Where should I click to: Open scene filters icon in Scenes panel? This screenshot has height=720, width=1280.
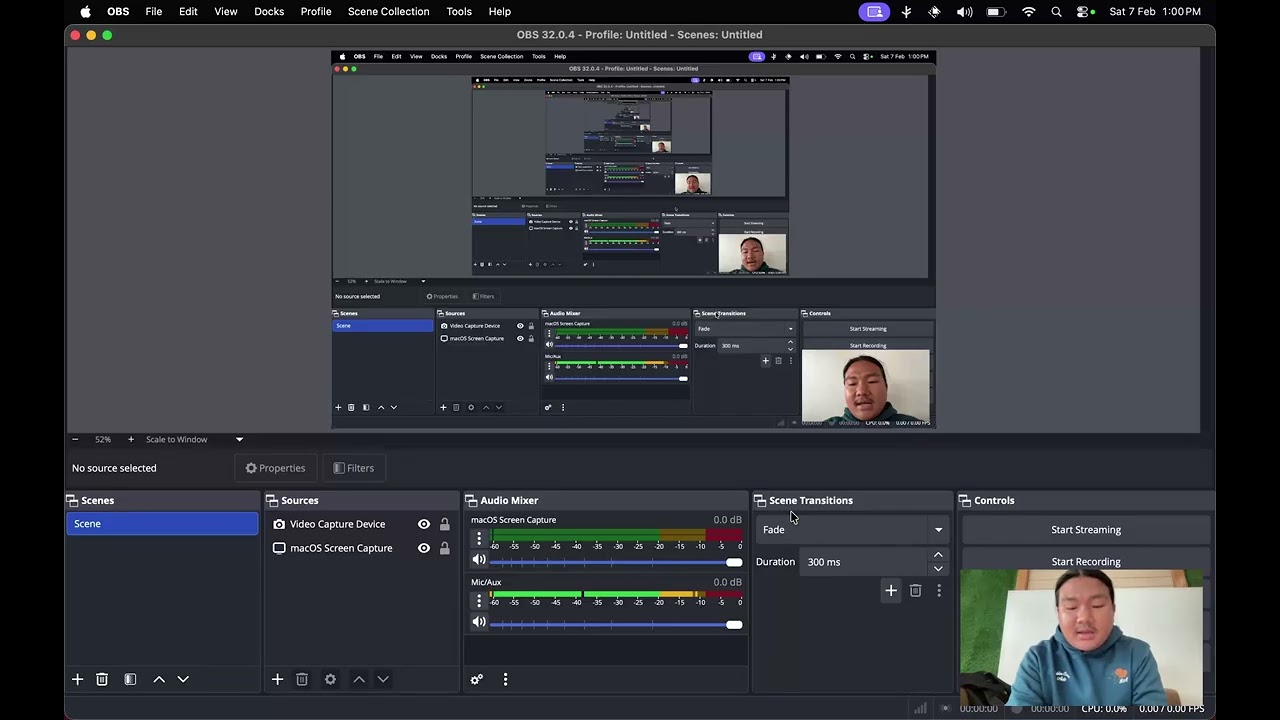click(x=130, y=679)
